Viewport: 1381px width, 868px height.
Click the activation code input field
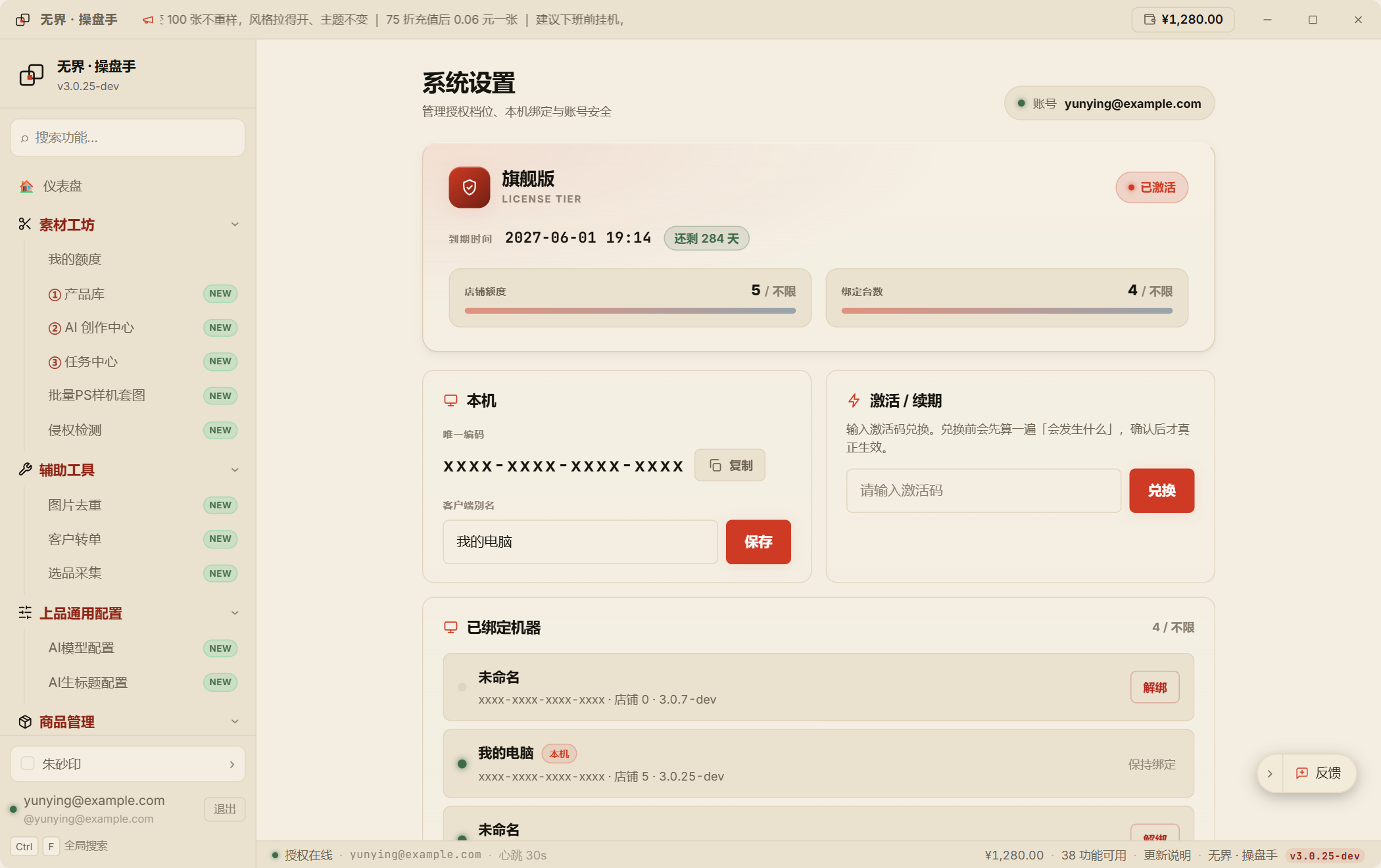[984, 491]
